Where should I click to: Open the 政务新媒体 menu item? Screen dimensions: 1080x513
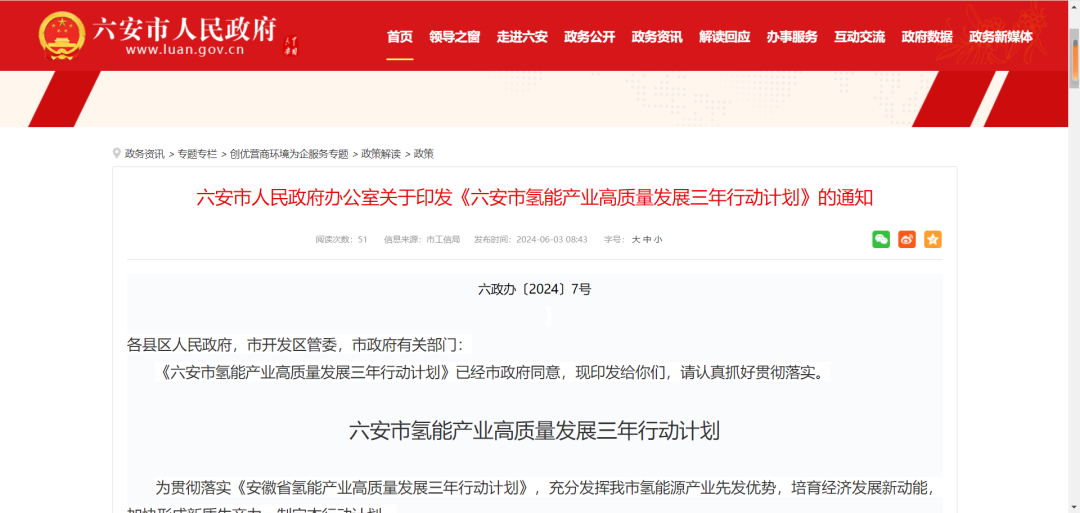[1001, 37]
